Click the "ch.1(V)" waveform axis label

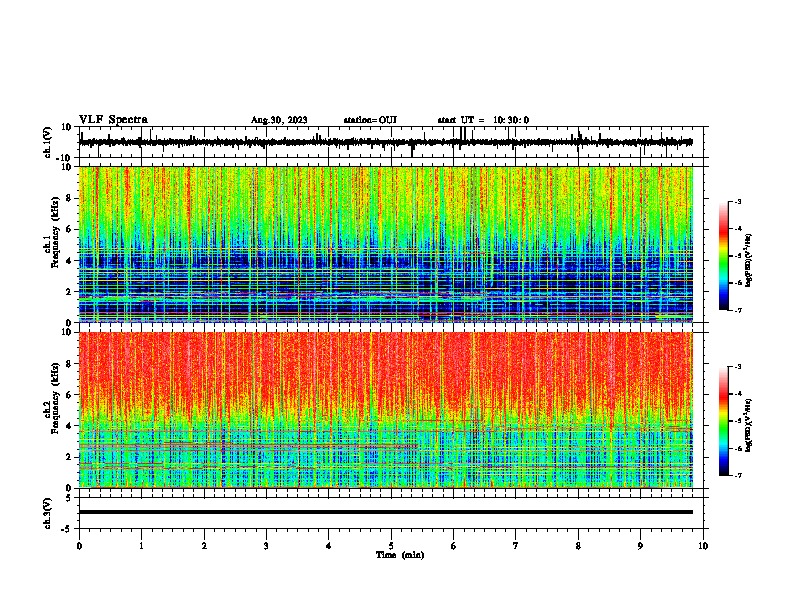tap(48, 142)
